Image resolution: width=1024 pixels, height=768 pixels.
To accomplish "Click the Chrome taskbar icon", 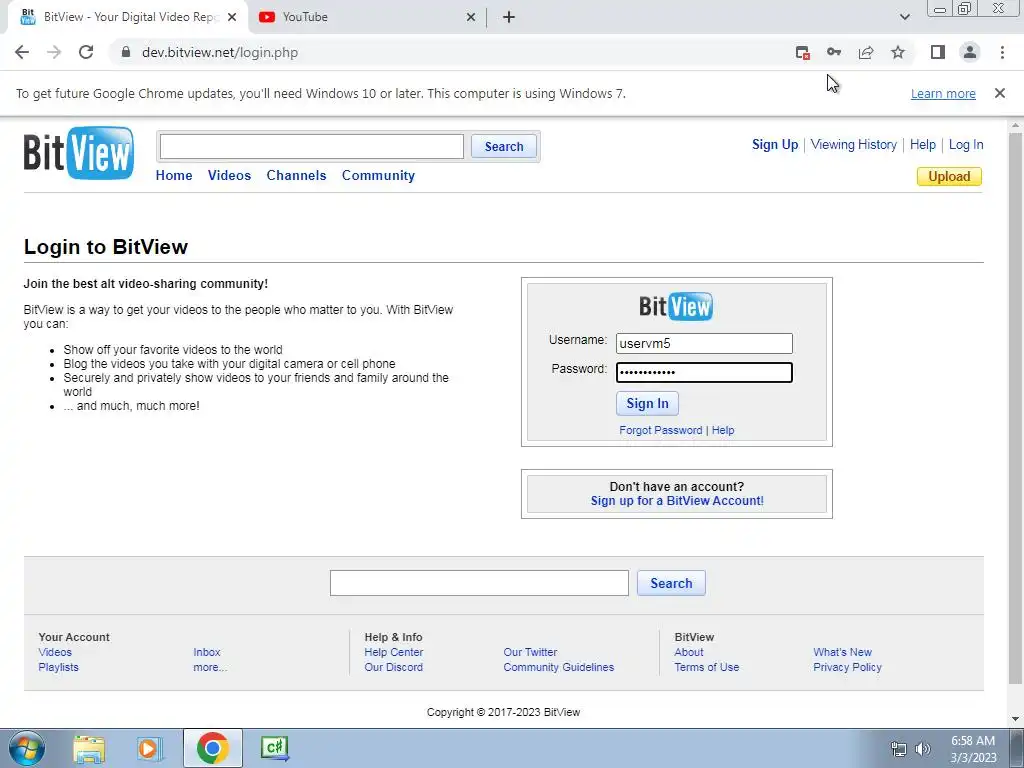I will coord(212,748).
